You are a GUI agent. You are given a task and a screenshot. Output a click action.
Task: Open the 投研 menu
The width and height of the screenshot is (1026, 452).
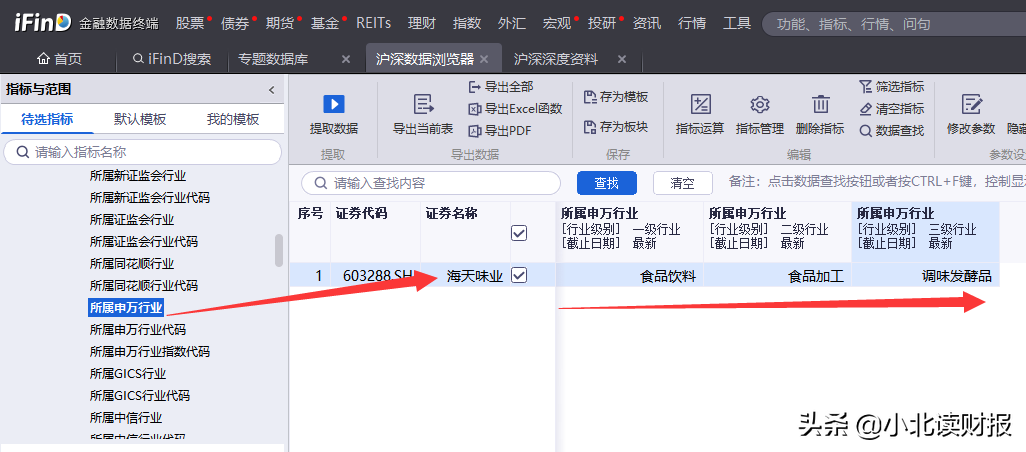602,24
